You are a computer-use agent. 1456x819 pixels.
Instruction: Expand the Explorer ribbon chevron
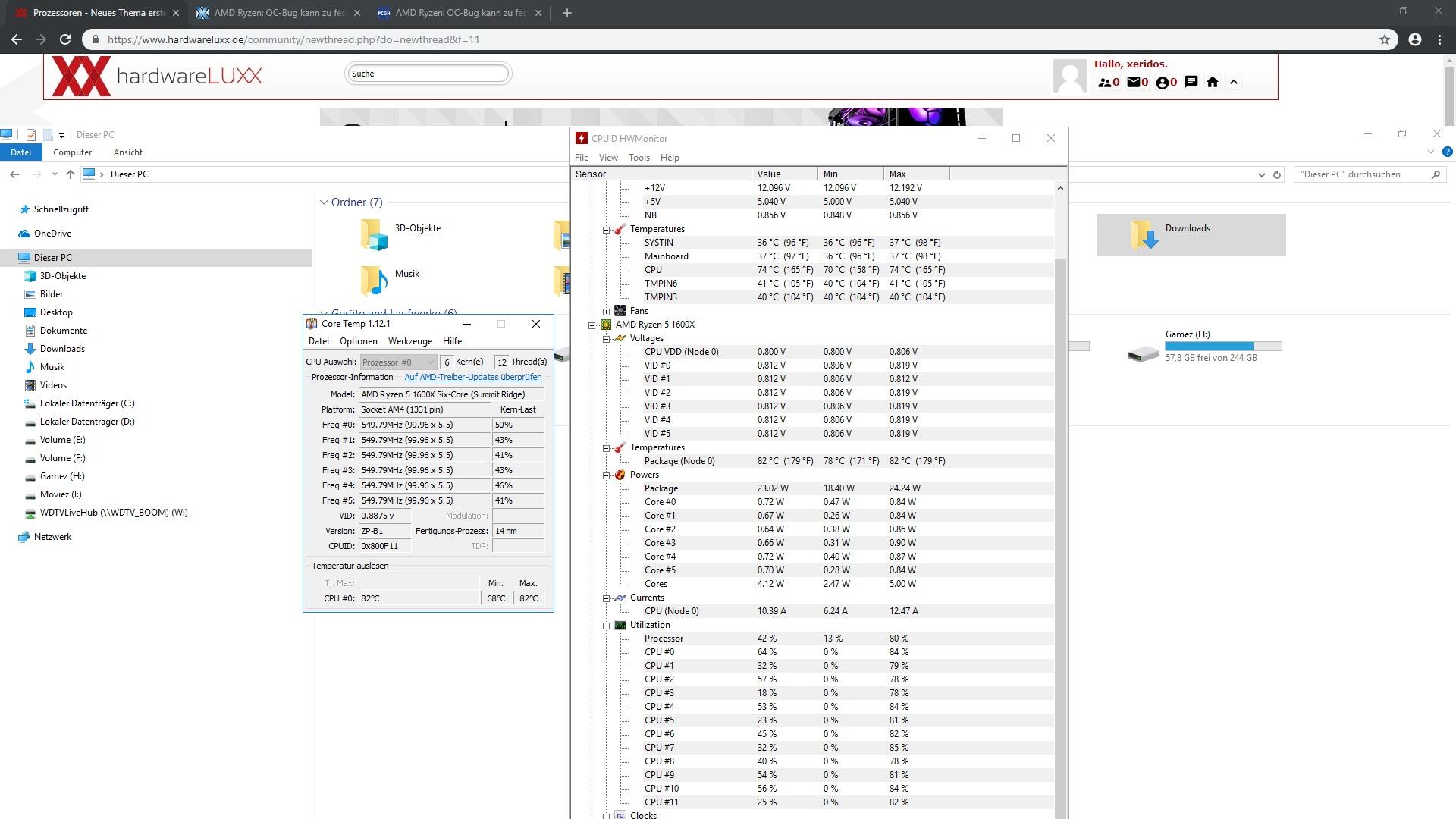tap(1431, 152)
